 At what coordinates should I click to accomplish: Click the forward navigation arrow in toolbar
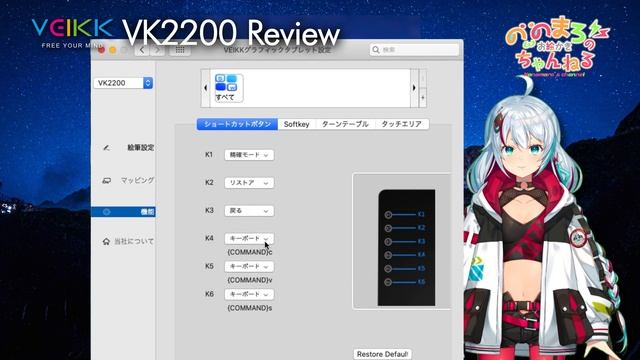[158, 50]
